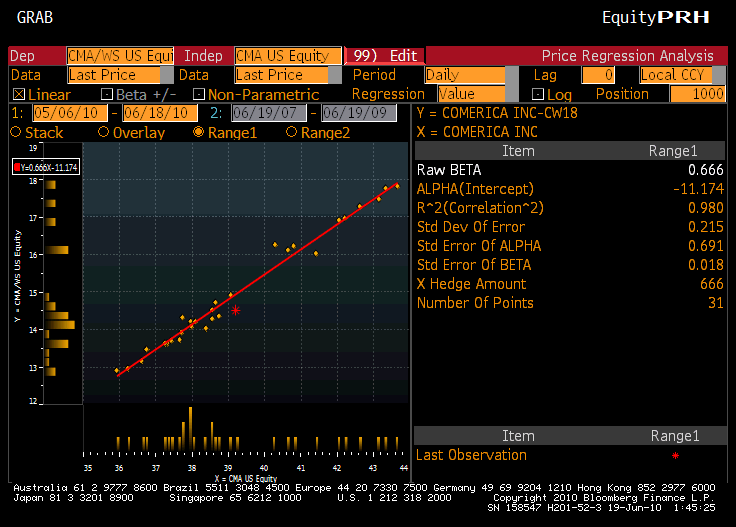Click the X = CMA US Equity axis label
This screenshot has width=736, height=527.
[246, 479]
